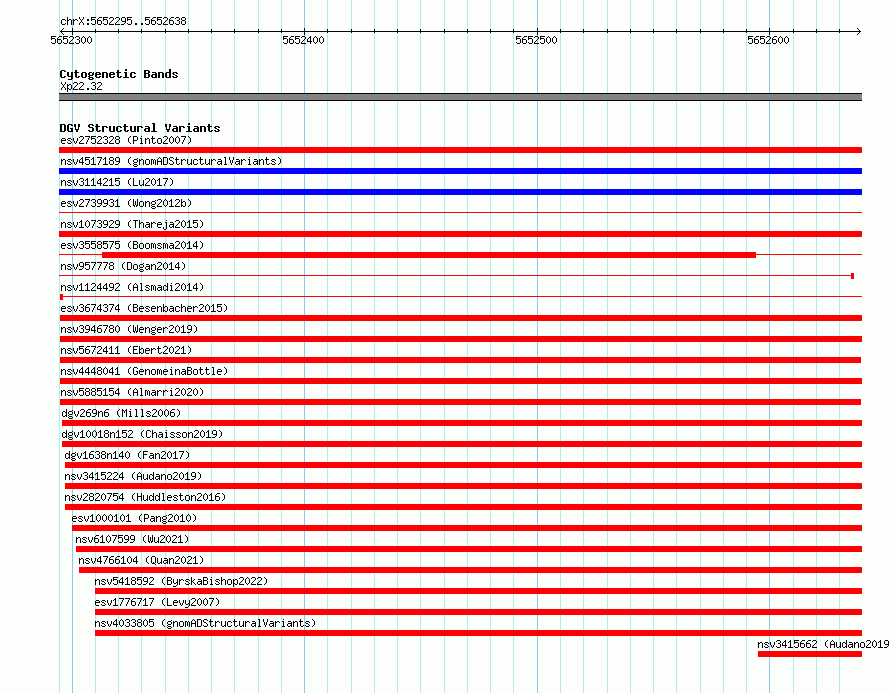Viewport: 890px width, 693px height.
Task: Click the red endpoint marker of nsv957778
Action: [x=853, y=276]
